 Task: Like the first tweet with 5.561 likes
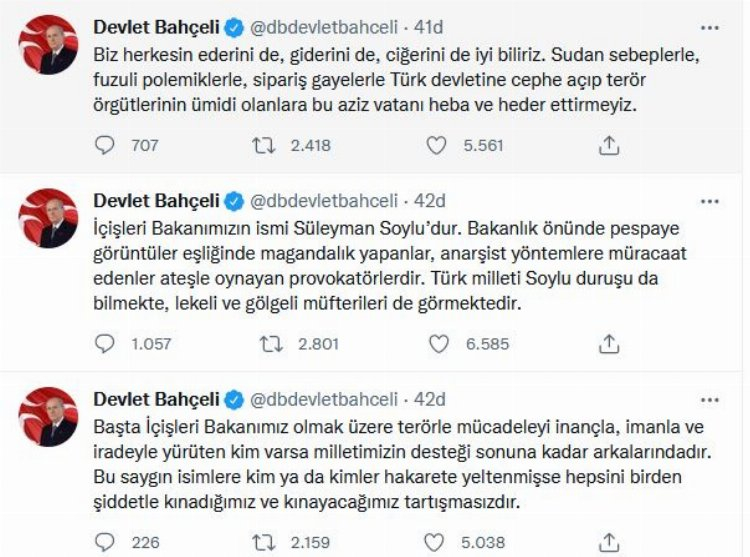(436, 145)
